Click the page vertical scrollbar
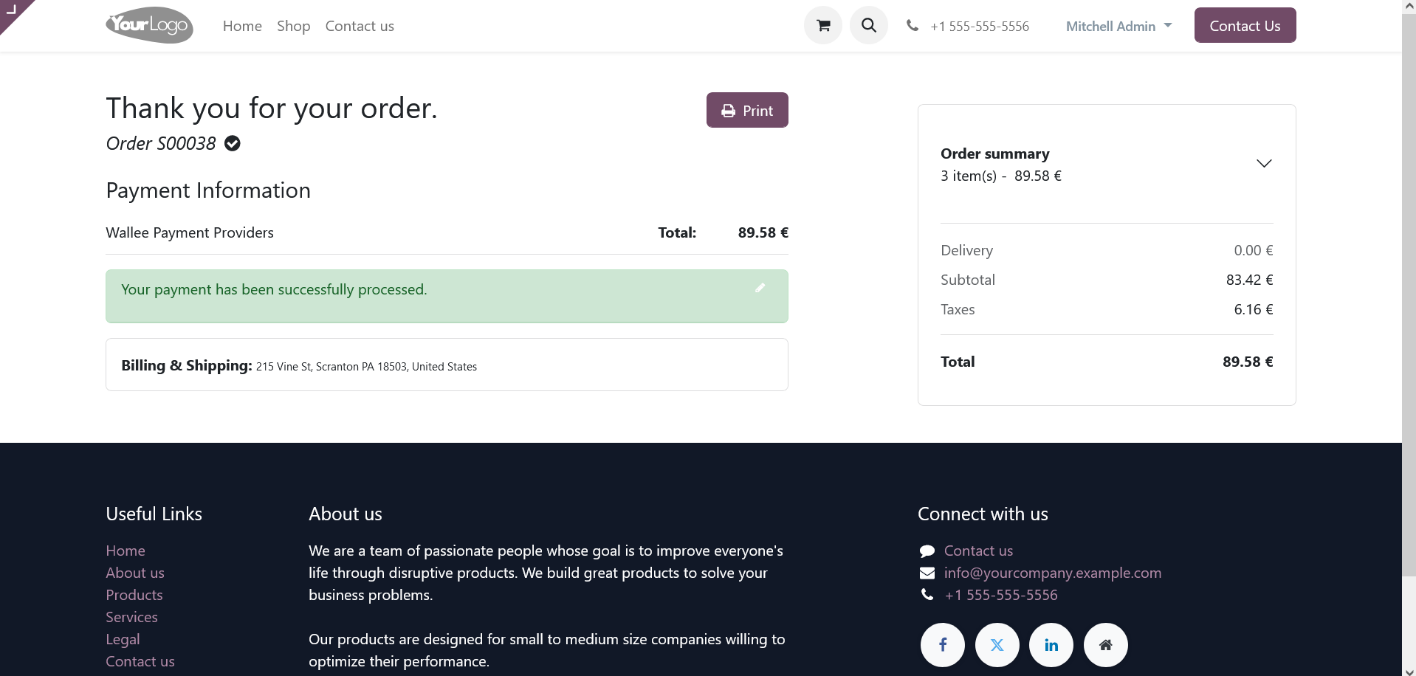This screenshot has height=676, width=1416. coord(1408,300)
